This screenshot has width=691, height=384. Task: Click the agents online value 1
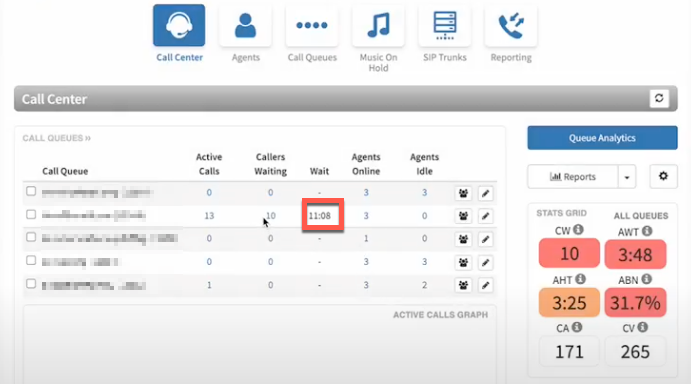366,239
